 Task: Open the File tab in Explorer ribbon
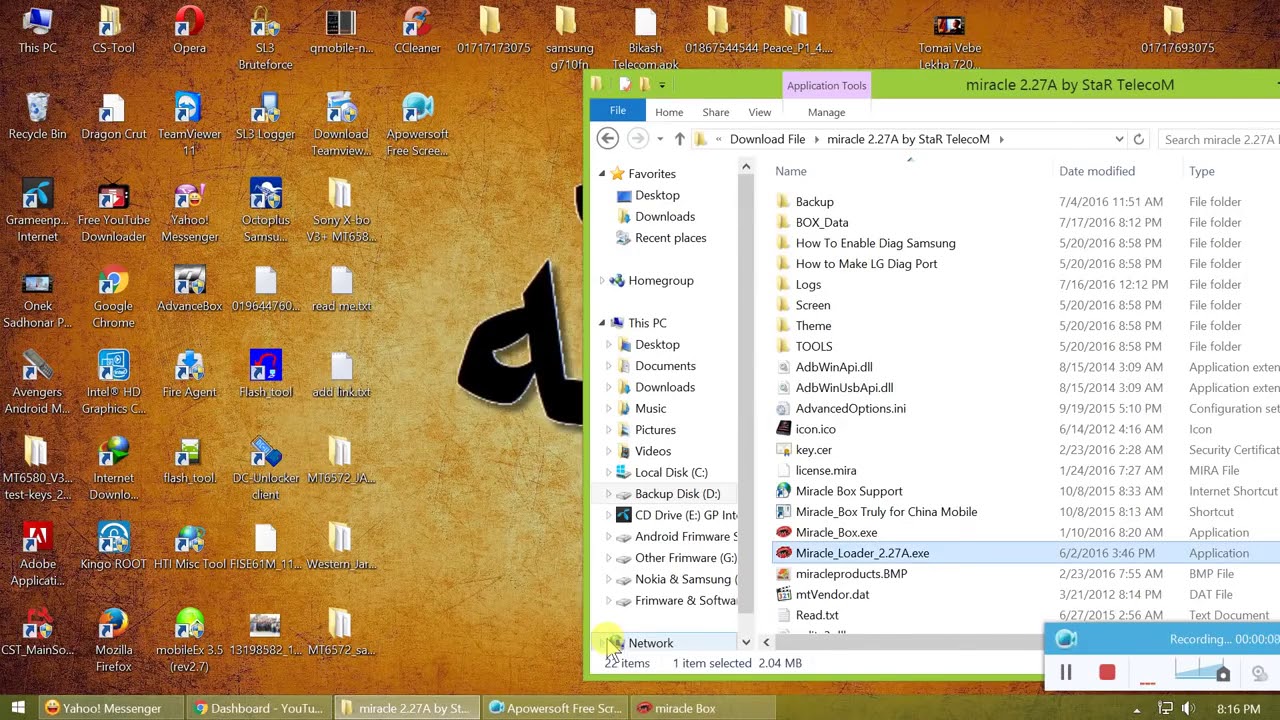pyautogui.click(x=618, y=111)
